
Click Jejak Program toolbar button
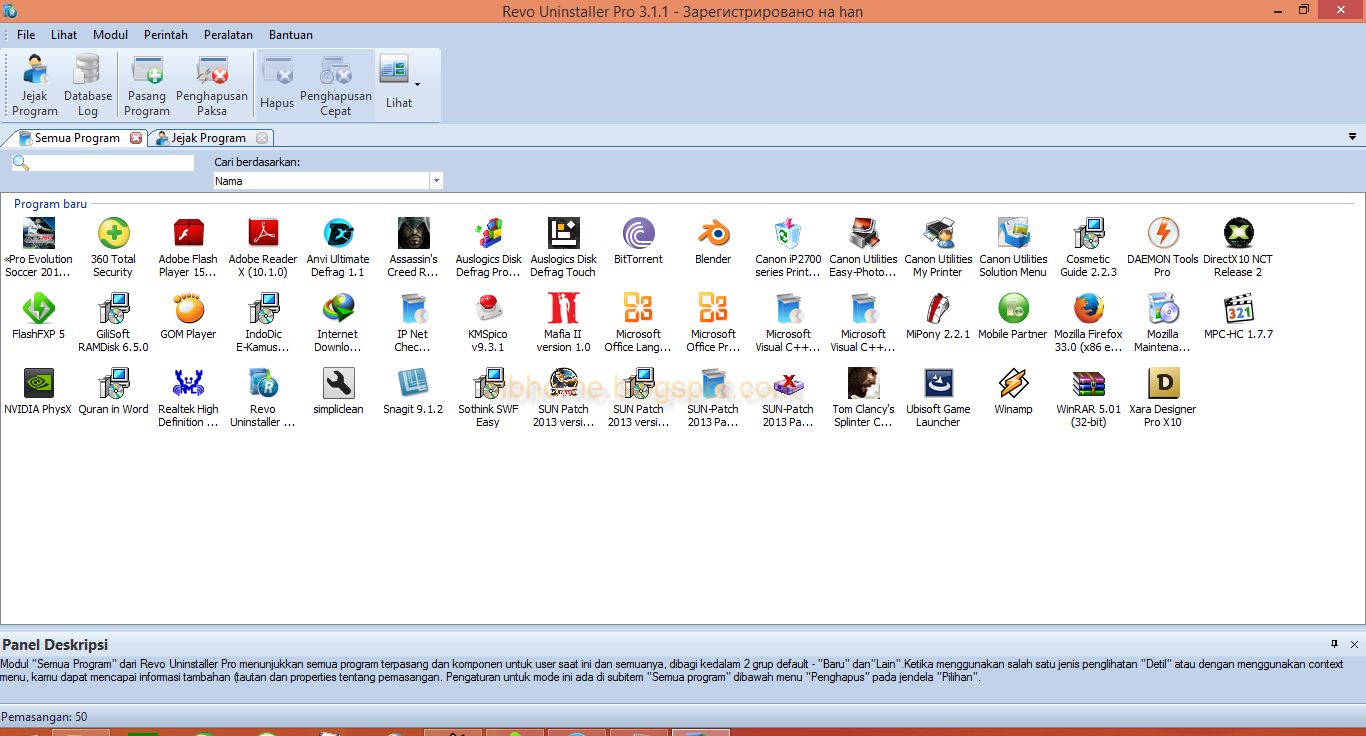click(x=35, y=86)
